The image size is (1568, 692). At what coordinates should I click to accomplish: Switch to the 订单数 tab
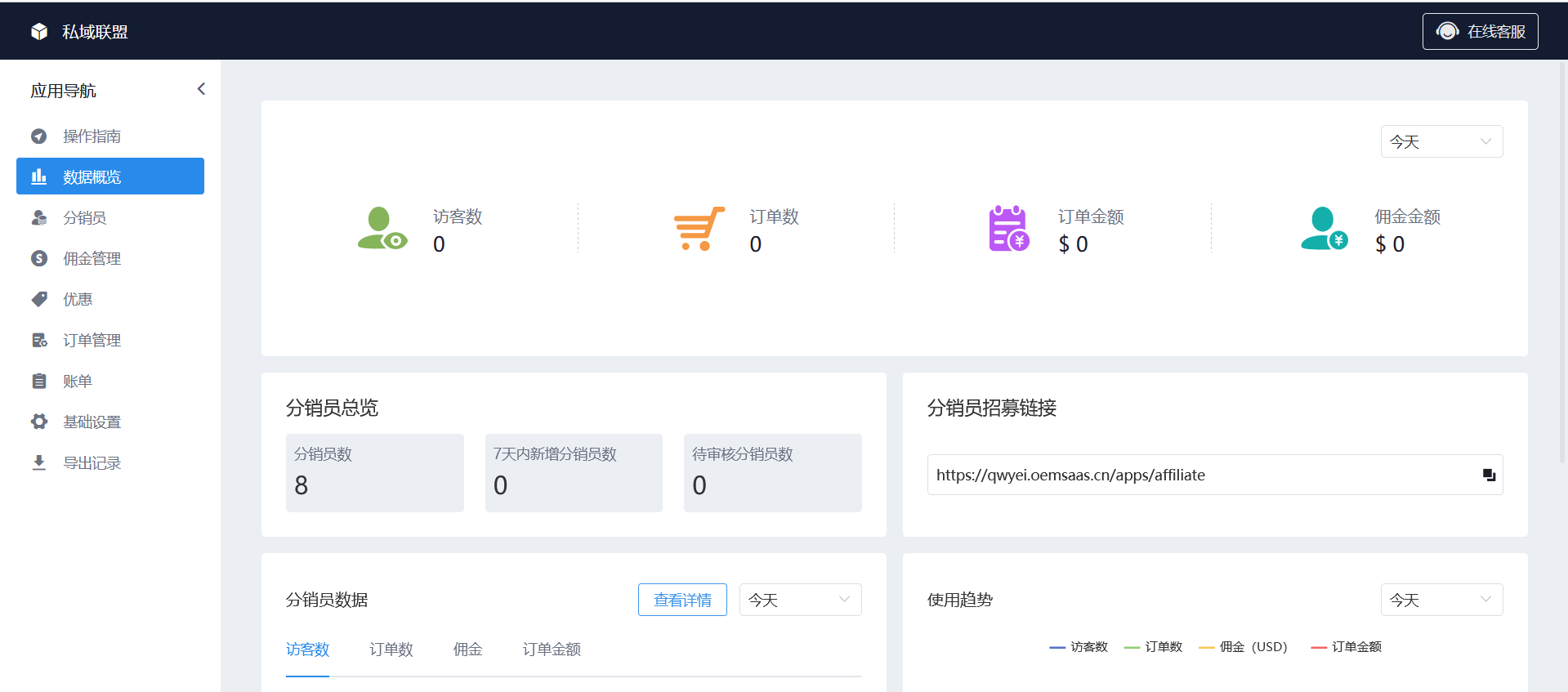tap(391, 650)
